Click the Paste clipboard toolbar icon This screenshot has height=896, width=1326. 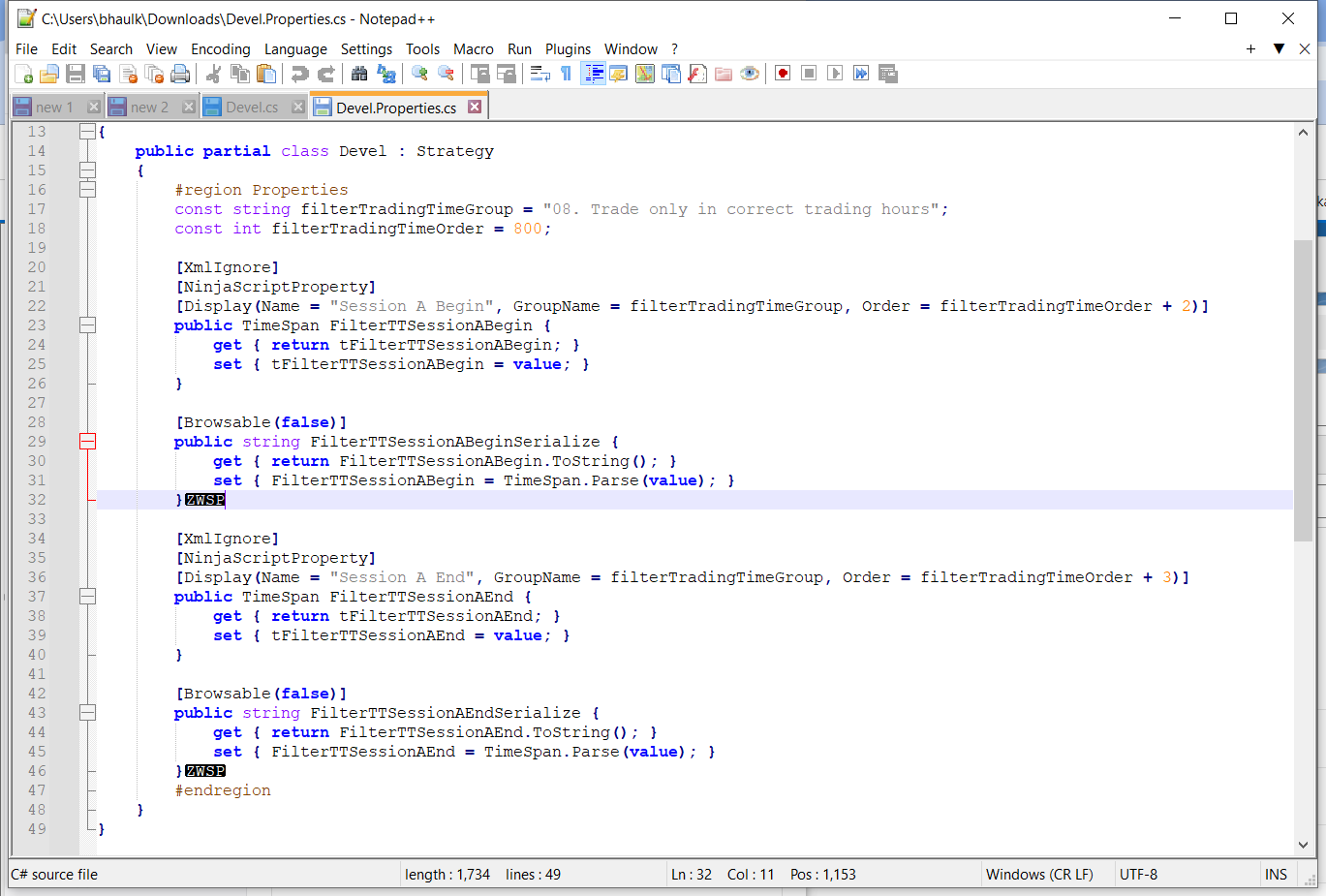pyautogui.click(x=266, y=74)
